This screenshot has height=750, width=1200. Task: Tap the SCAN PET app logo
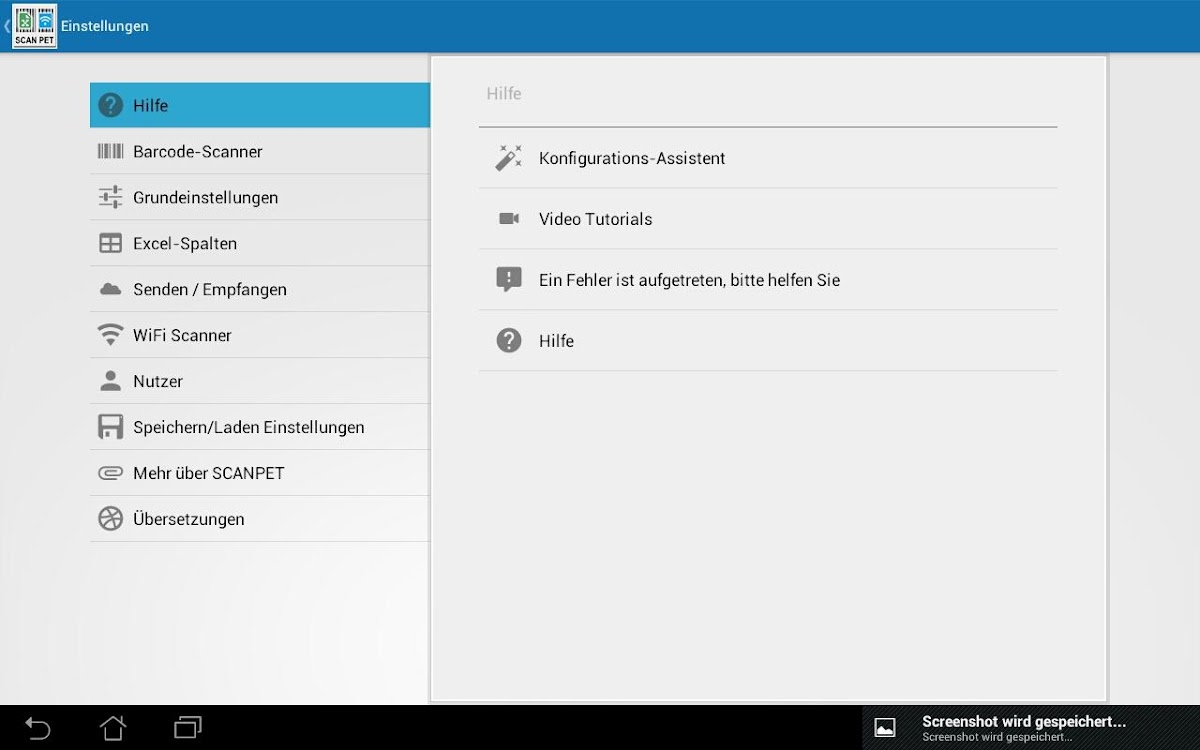click(34, 26)
